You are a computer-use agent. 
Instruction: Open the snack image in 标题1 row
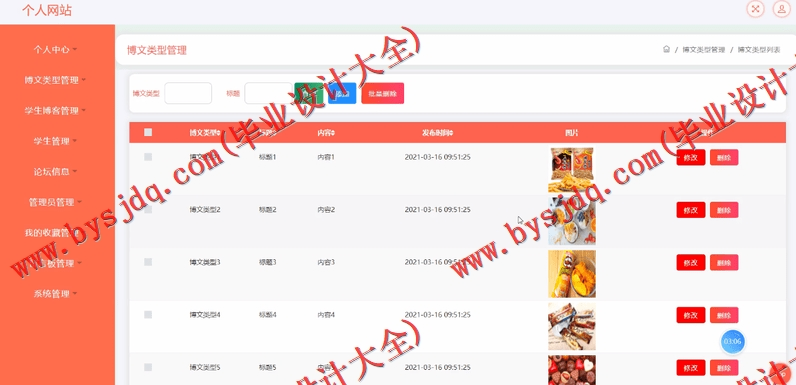(572, 170)
